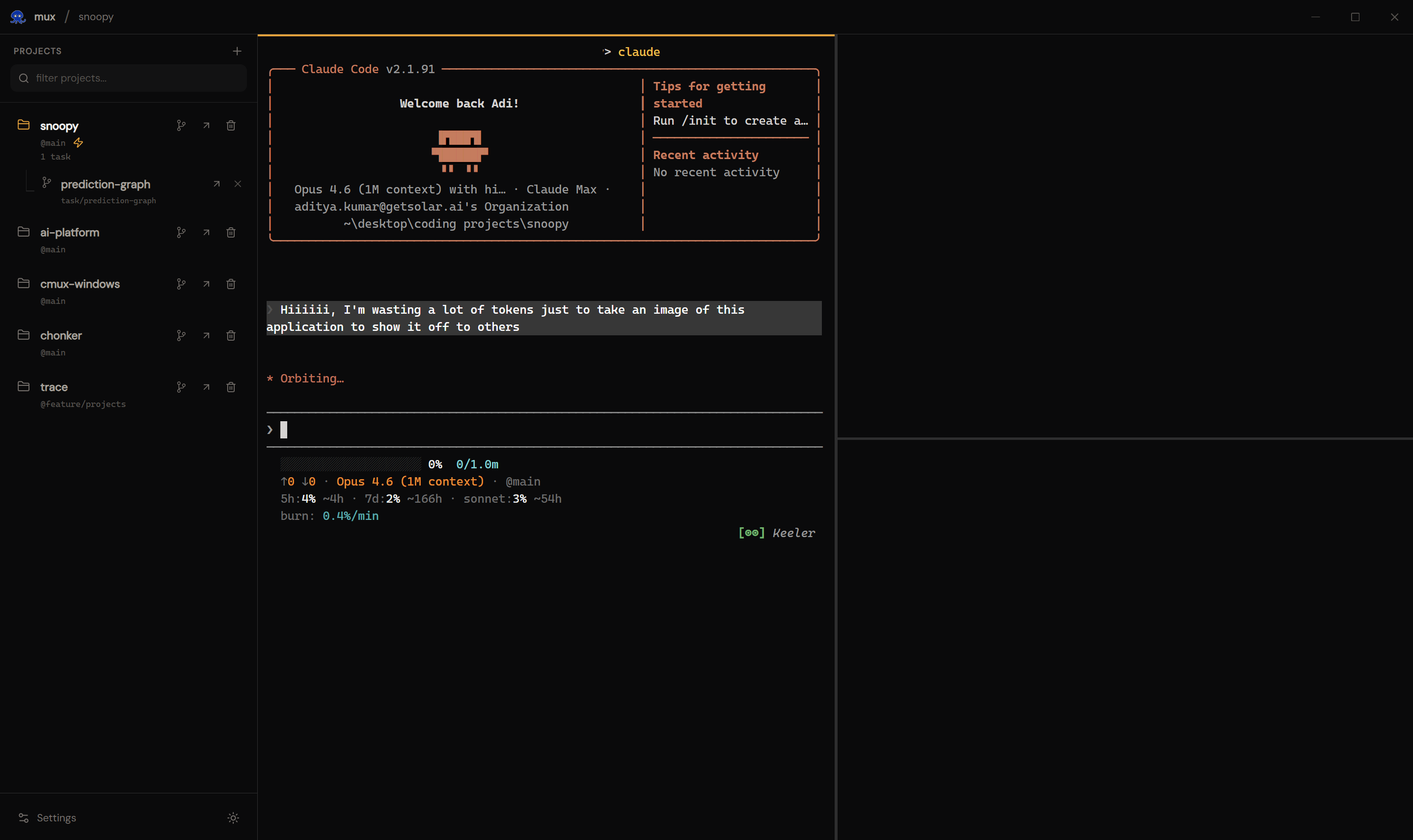1413x840 pixels.
Task: Click the add project plus icon
Action: coord(237,51)
